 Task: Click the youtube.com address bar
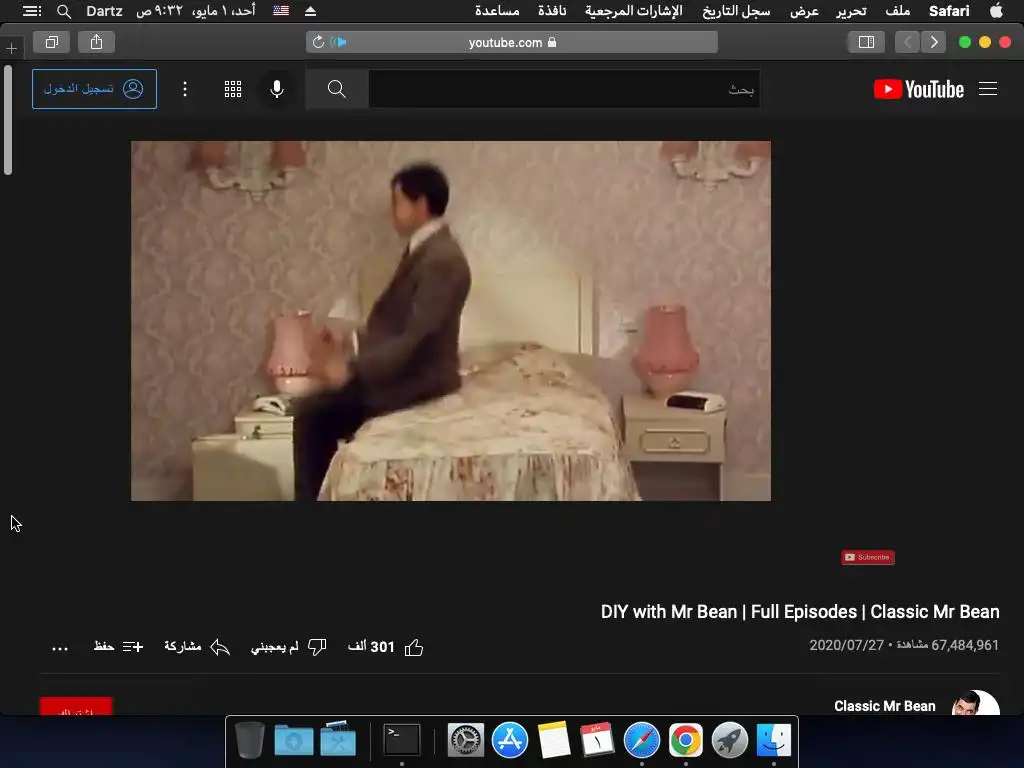coord(512,42)
